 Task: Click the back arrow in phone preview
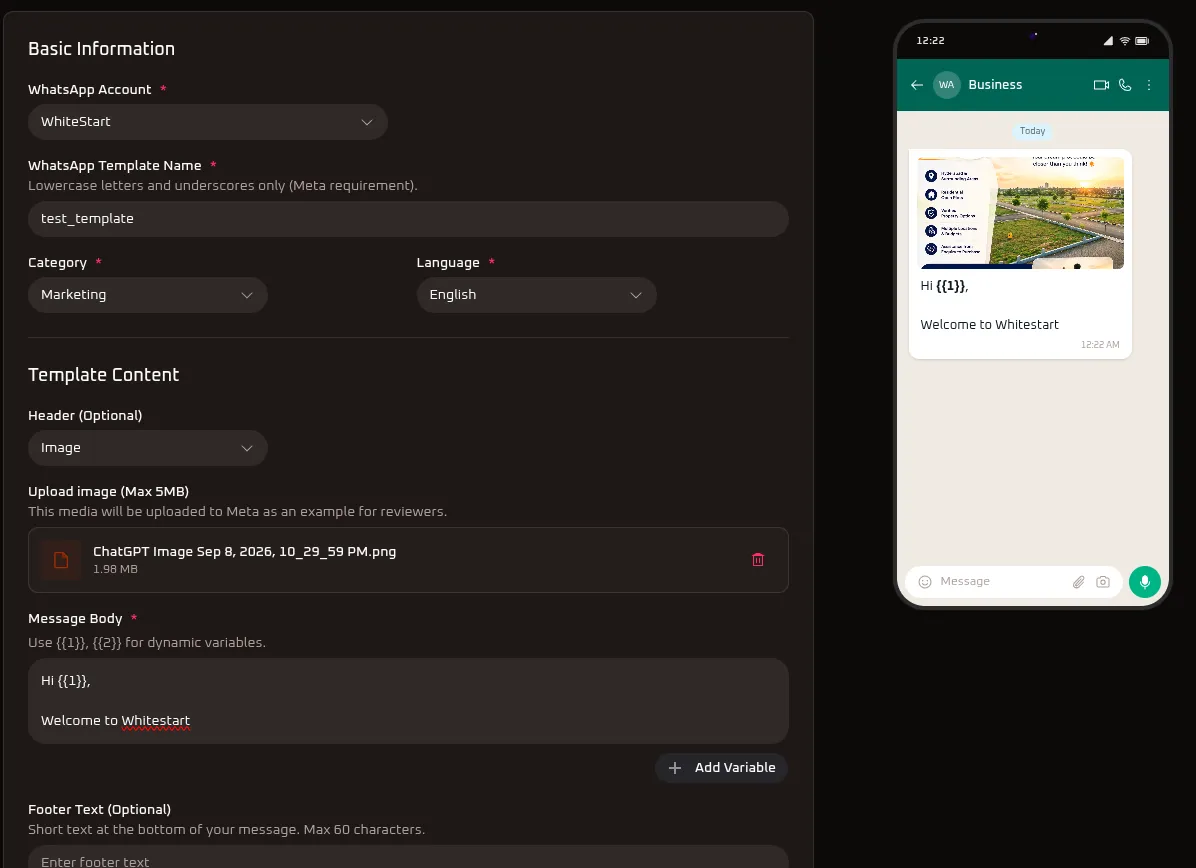(x=917, y=85)
